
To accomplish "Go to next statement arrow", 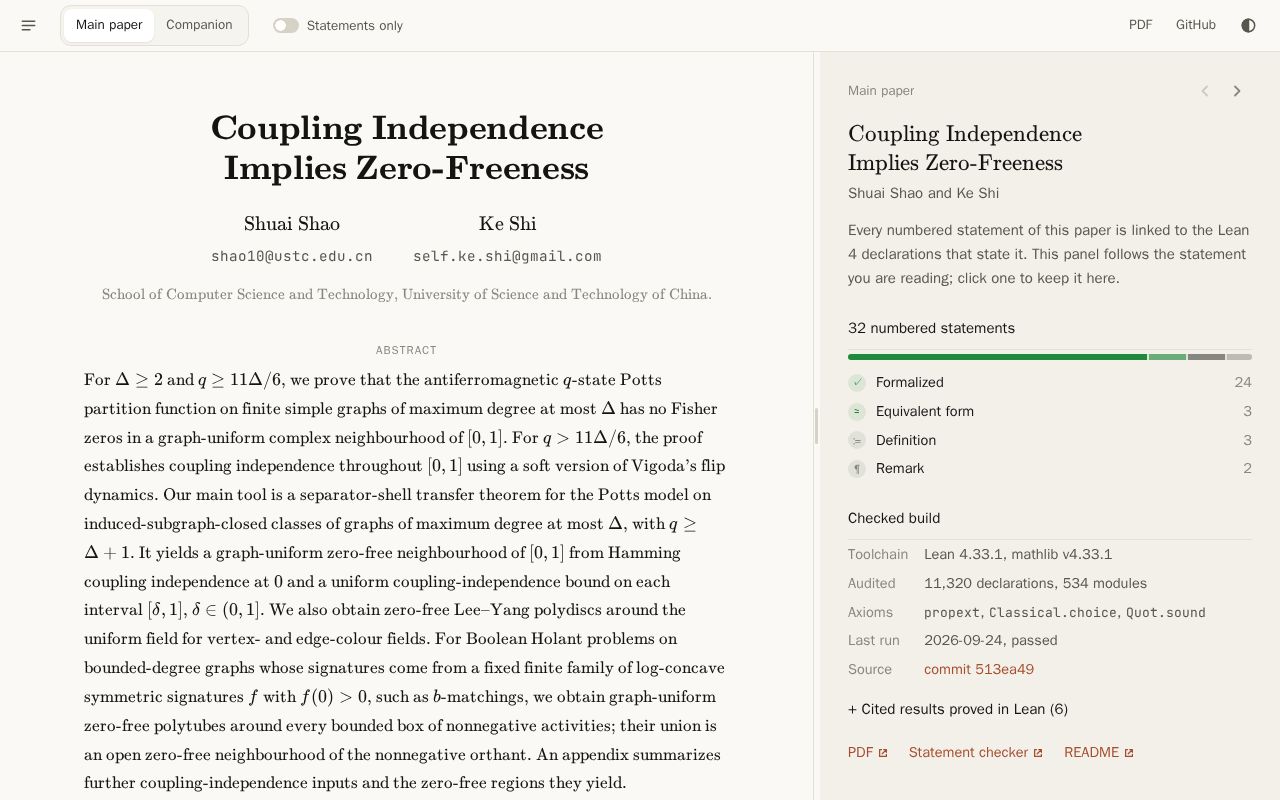I will [1237, 91].
